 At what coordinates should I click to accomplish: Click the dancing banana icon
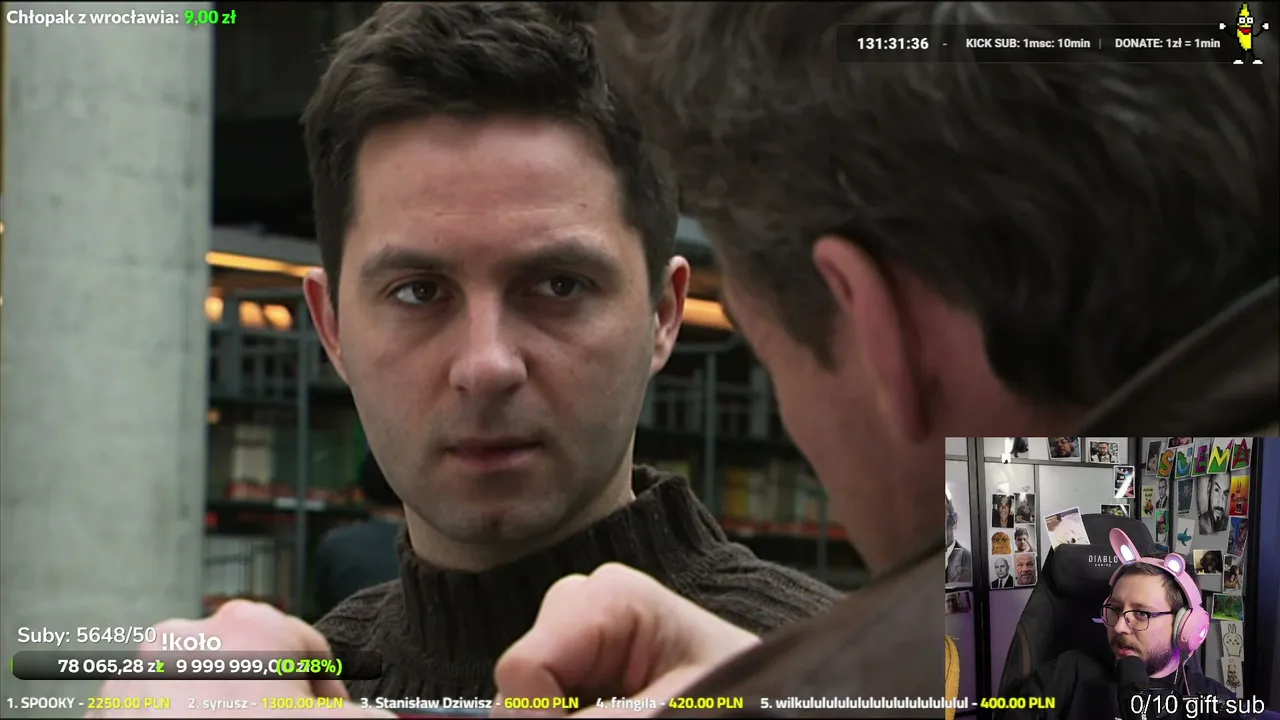tap(1245, 34)
